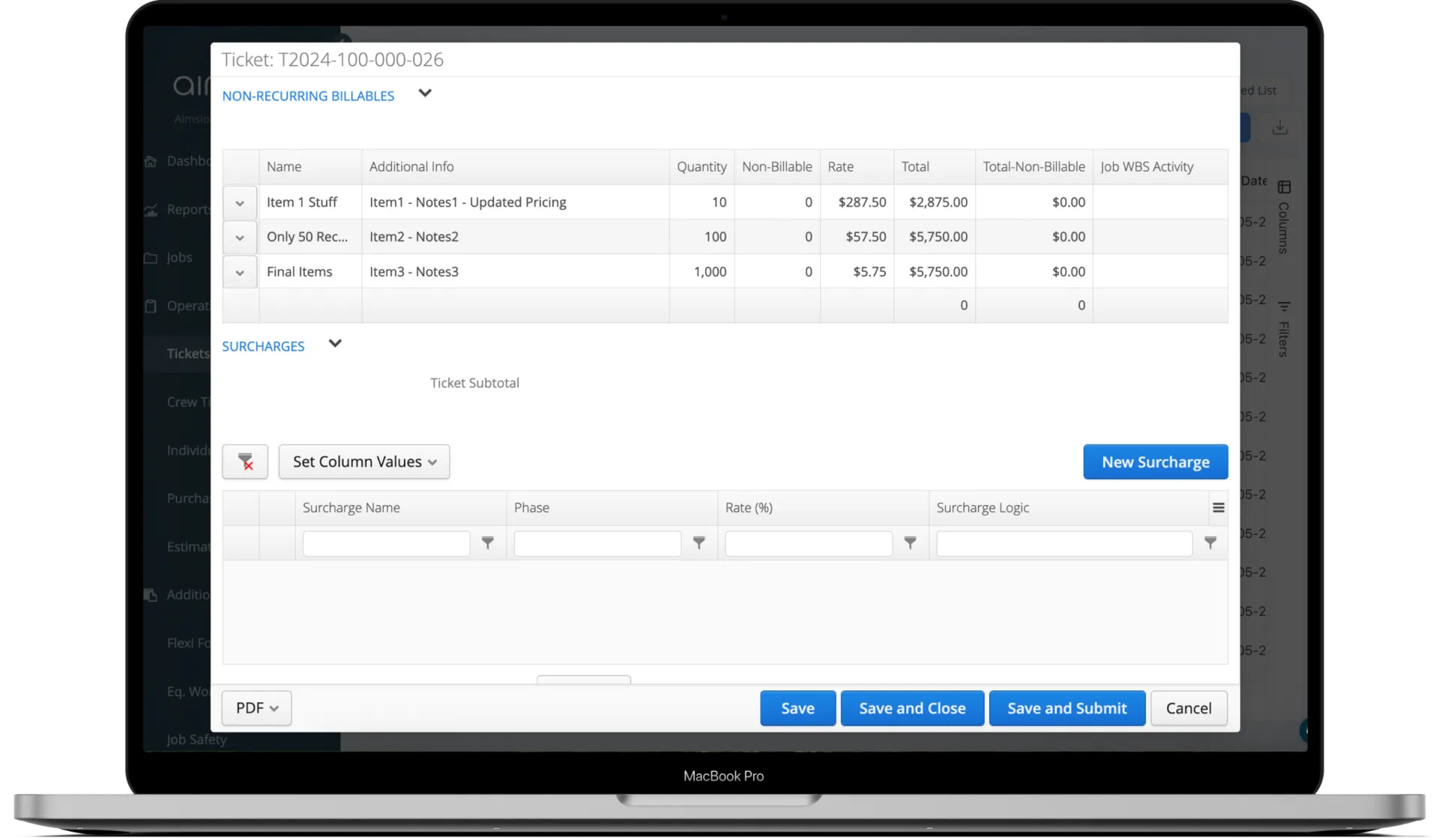Click the Rate (%) filter input
The height and width of the screenshot is (840, 1439).
(x=809, y=543)
